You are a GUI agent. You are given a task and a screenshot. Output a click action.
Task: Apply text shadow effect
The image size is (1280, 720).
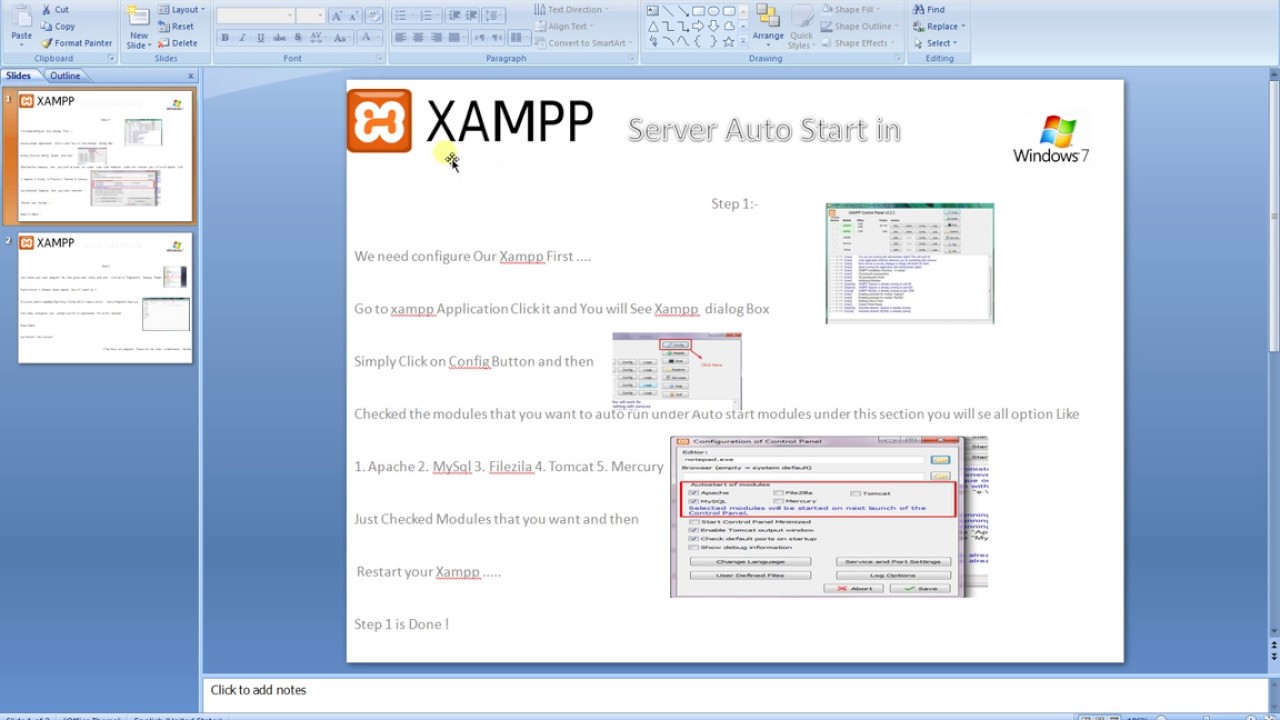(x=296, y=38)
